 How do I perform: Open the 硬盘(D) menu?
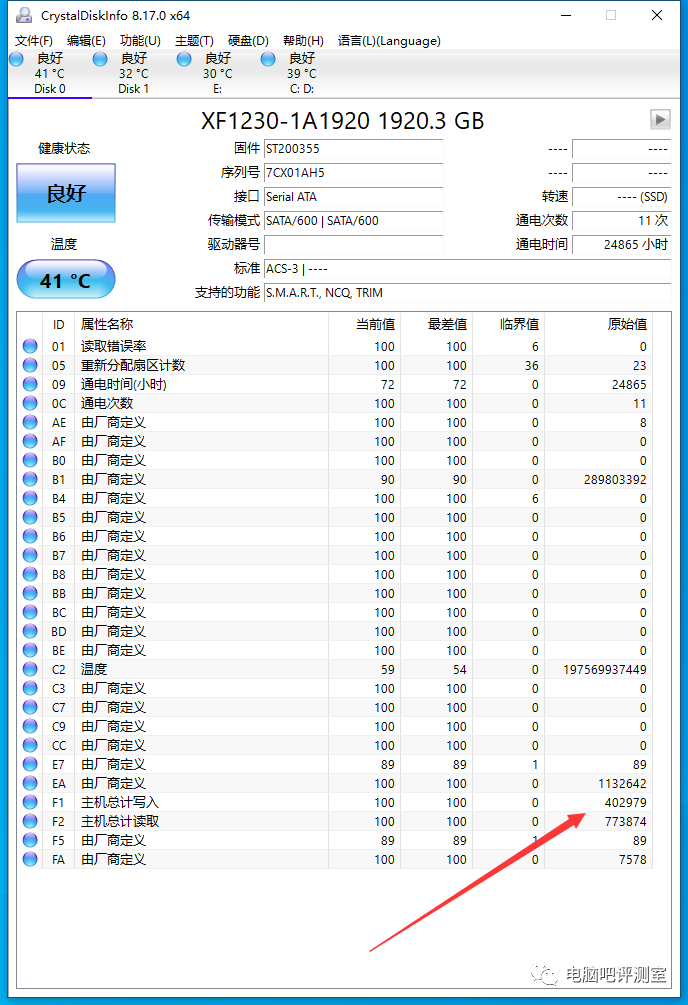coord(248,41)
